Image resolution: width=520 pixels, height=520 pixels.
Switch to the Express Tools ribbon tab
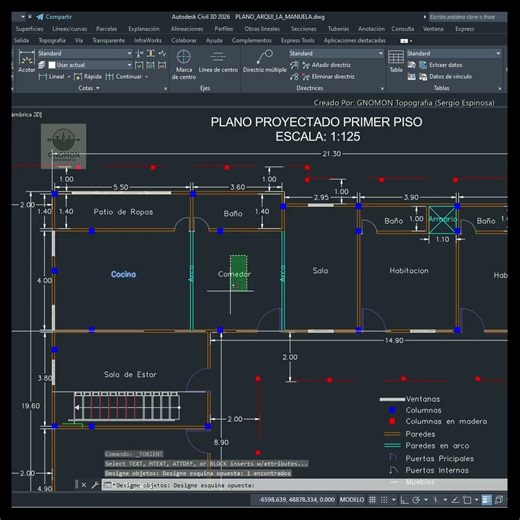click(298, 40)
